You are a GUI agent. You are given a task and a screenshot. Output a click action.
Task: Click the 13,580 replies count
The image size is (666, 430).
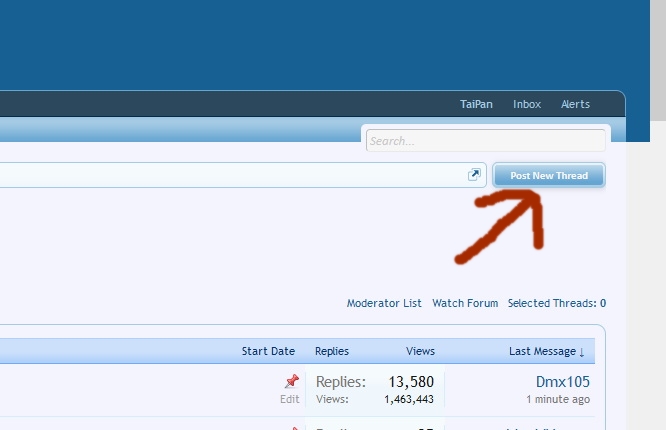411,382
